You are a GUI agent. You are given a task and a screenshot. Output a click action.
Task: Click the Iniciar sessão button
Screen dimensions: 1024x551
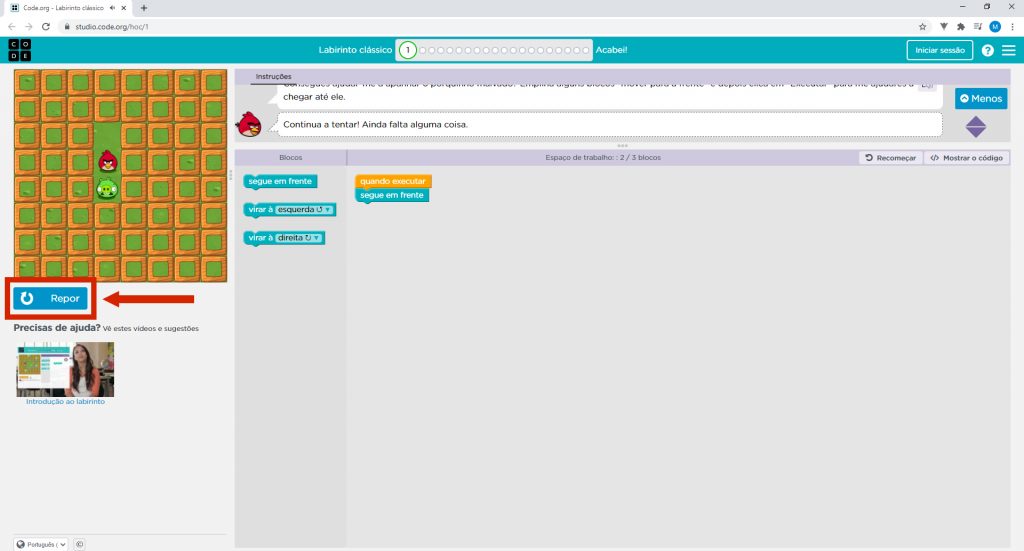click(x=940, y=50)
